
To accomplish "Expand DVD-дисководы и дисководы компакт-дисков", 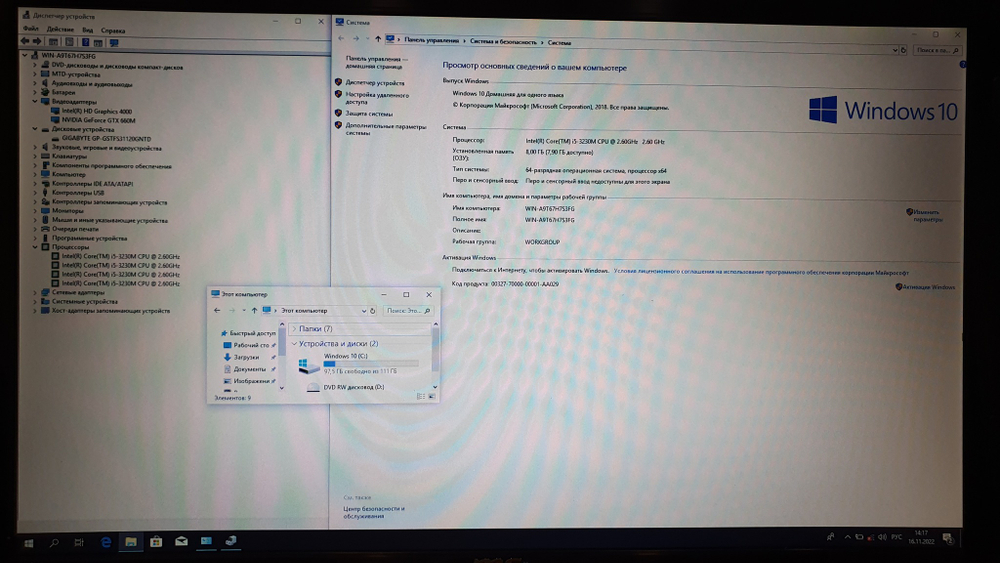I will pyautogui.click(x=35, y=65).
